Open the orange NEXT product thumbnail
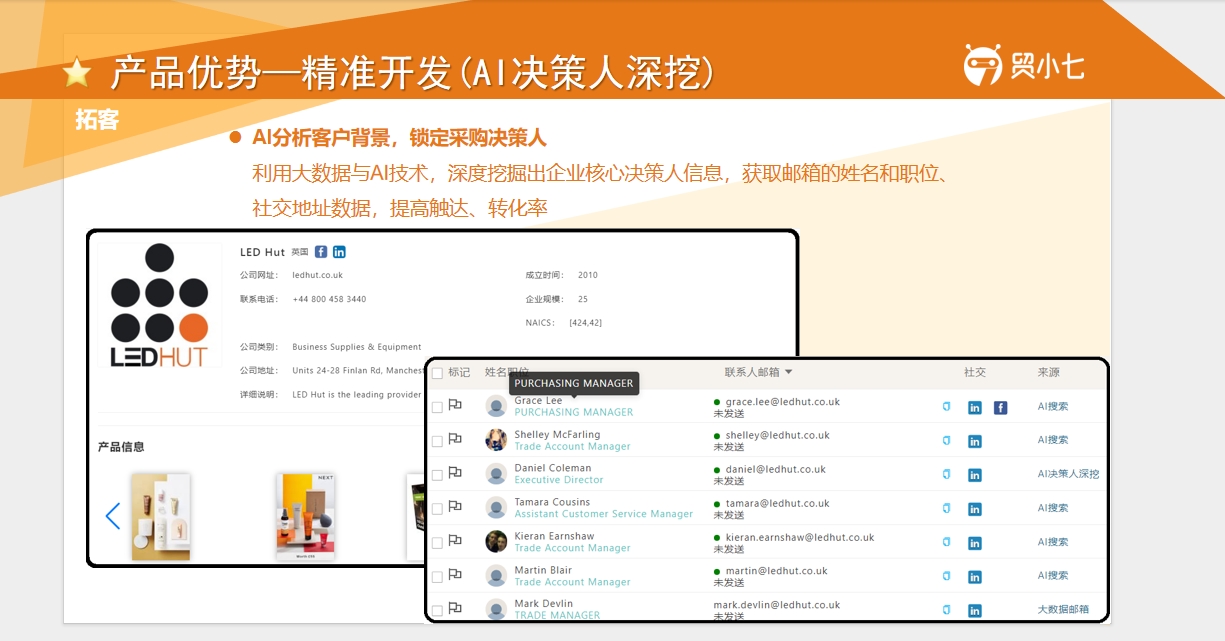 coord(305,516)
